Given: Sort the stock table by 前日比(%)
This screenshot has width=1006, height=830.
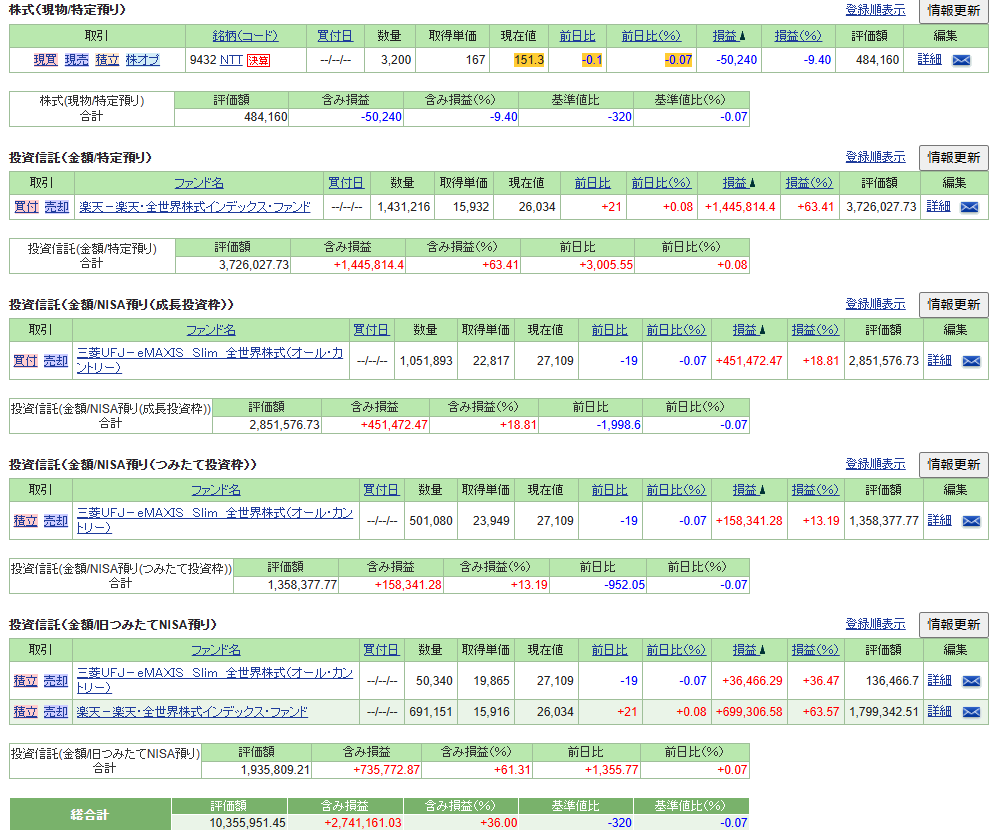Looking at the screenshot, I should click(651, 37).
